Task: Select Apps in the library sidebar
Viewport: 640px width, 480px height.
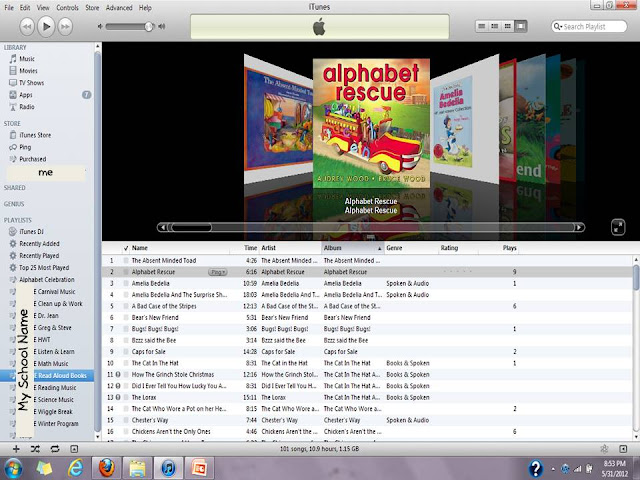Action: point(26,95)
